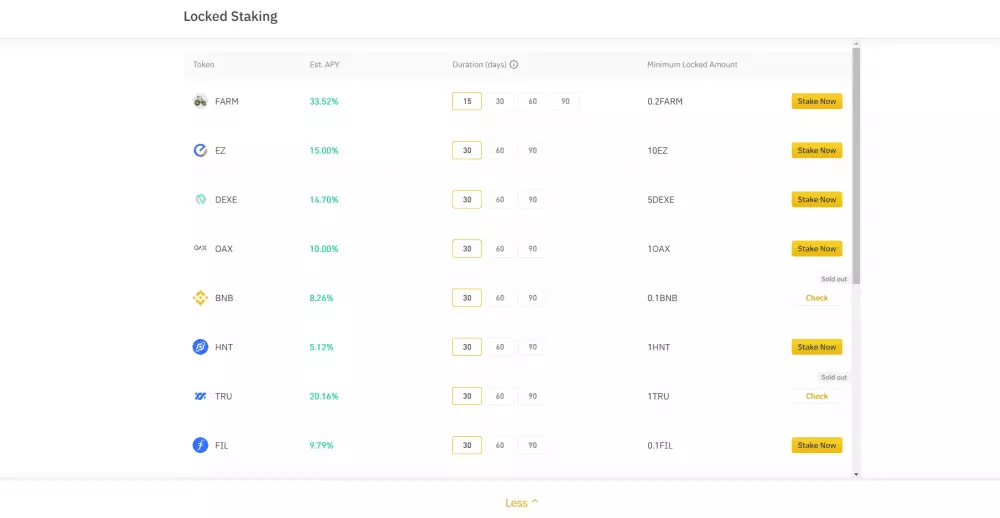Click the FARM token icon
The width and height of the screenshot is (1000, 518).
point(200,101)
